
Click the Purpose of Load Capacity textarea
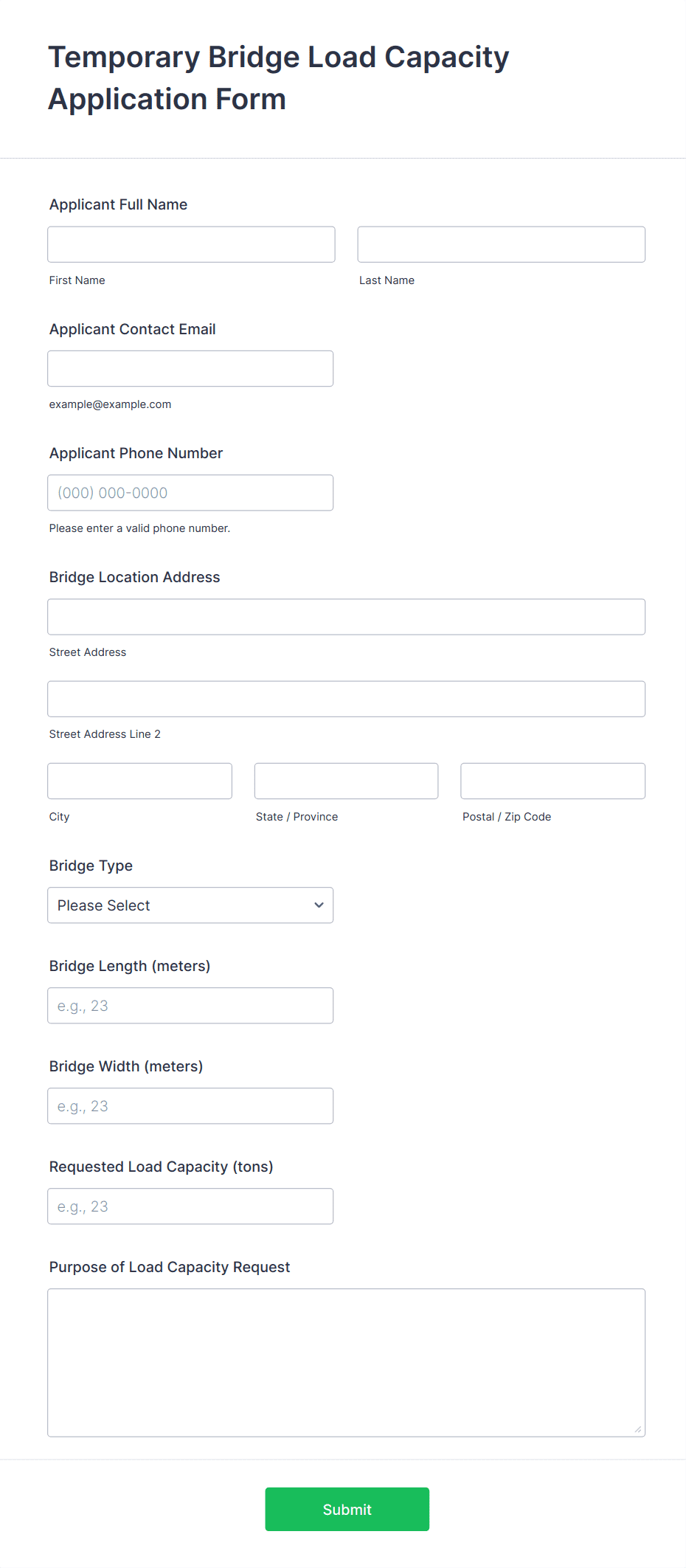click(x=346, y=1362)
